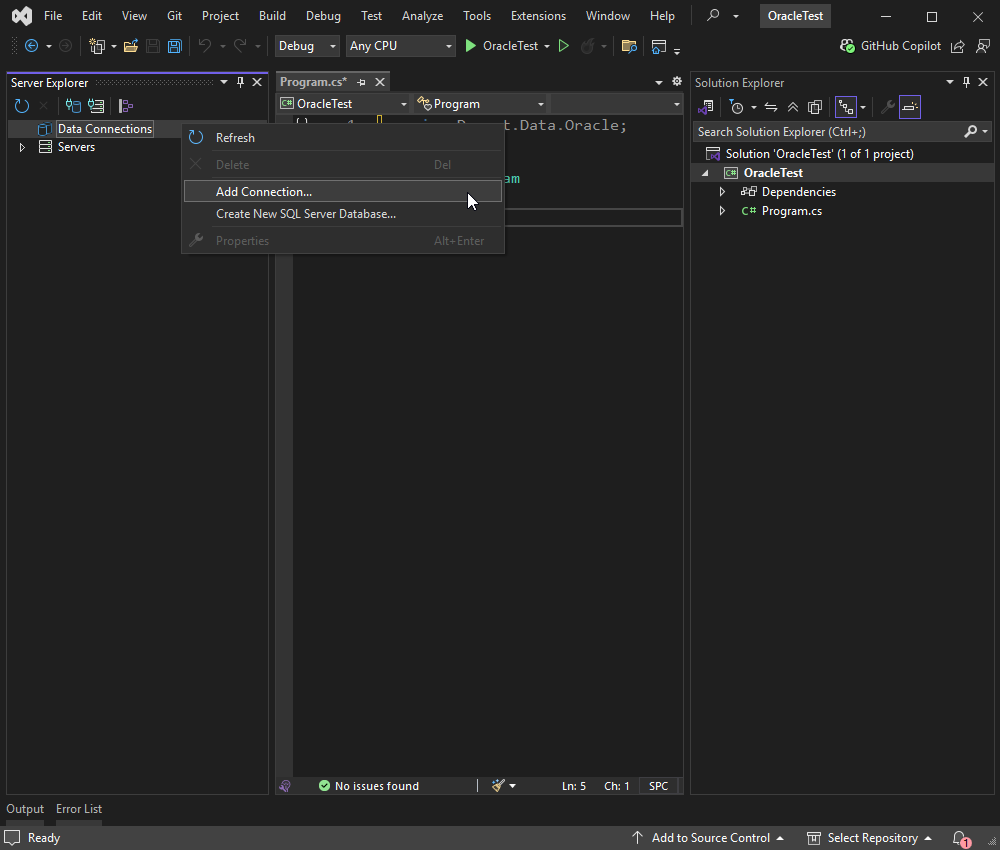Click Start Without Debugging green outline arrow
This screenshot has width=1000, height=850.
pyautogui.click(x=564, y=46)
